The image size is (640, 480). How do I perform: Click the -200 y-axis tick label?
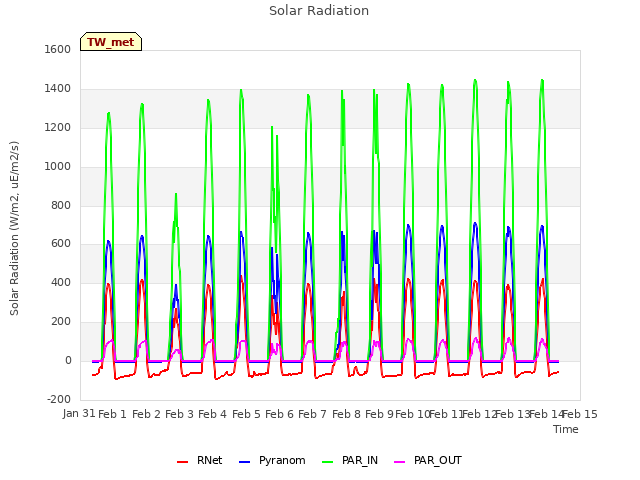click(59, 399)
